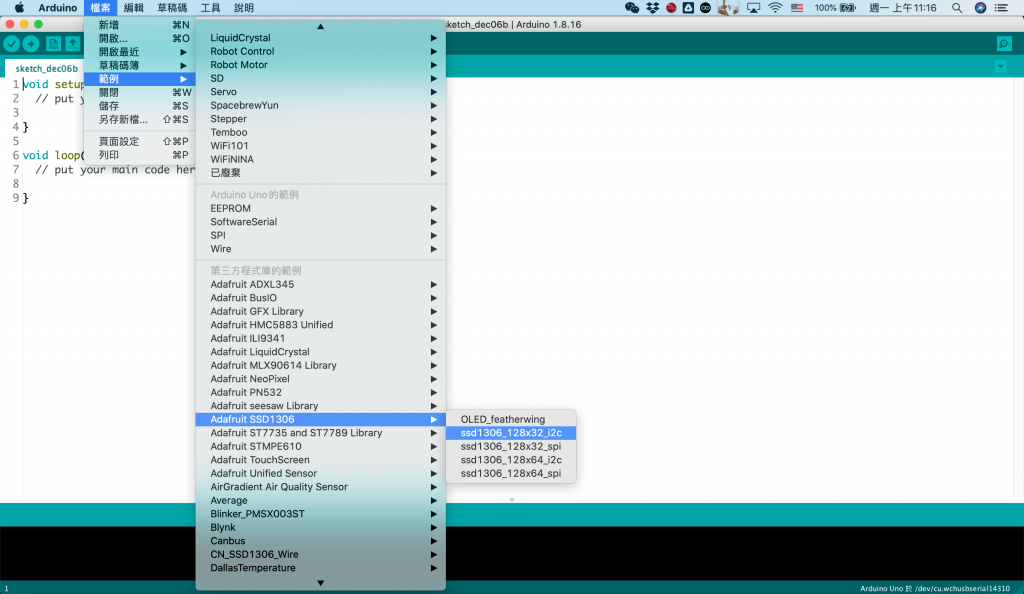Choose 開啟... in the file menu
Image resolution: width=1024 pixels, height=594 pixels.
click(x=140, y=39)
